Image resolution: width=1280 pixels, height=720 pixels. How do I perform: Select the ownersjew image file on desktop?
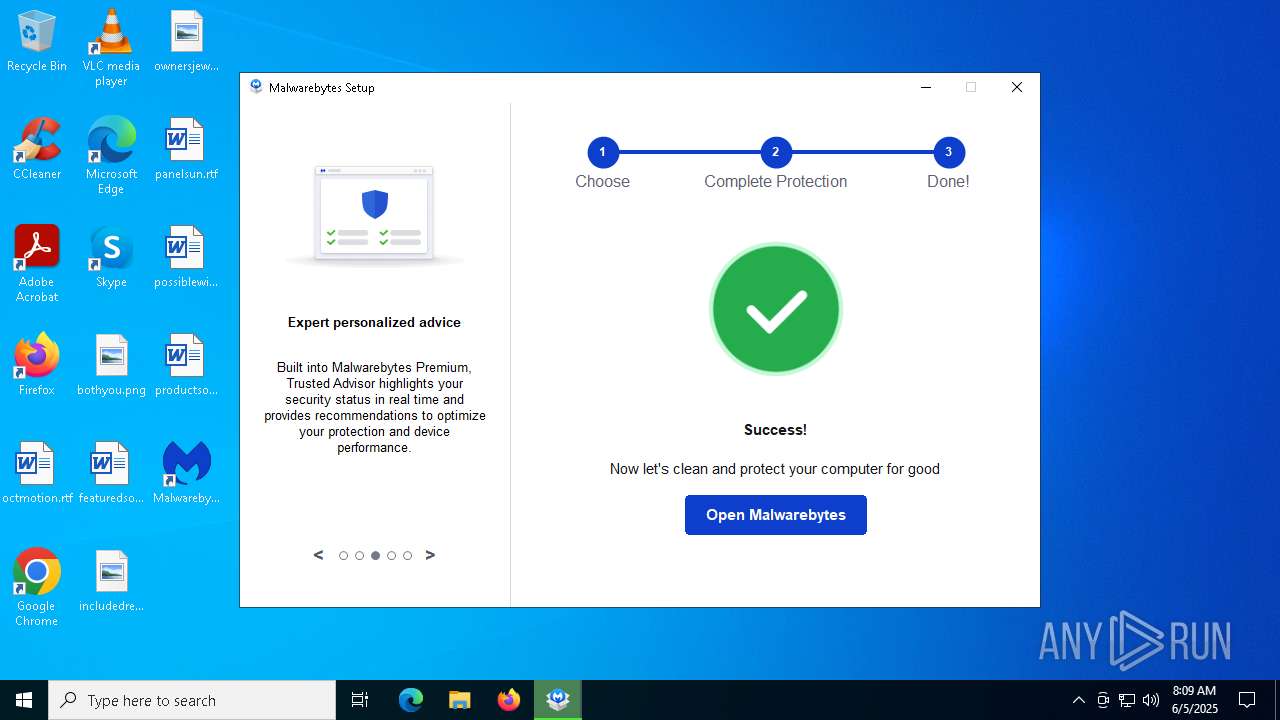point(186,42)
